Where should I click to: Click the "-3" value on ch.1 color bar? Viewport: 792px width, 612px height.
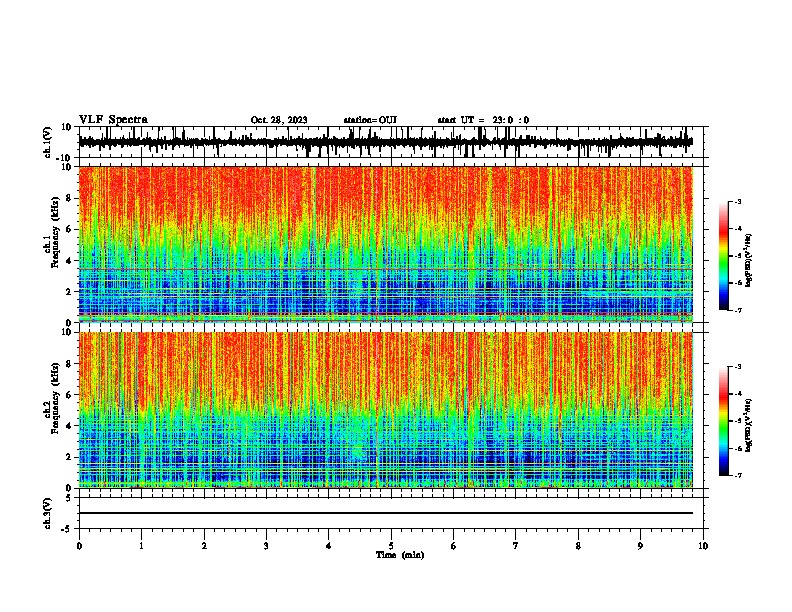coord(737,201)
